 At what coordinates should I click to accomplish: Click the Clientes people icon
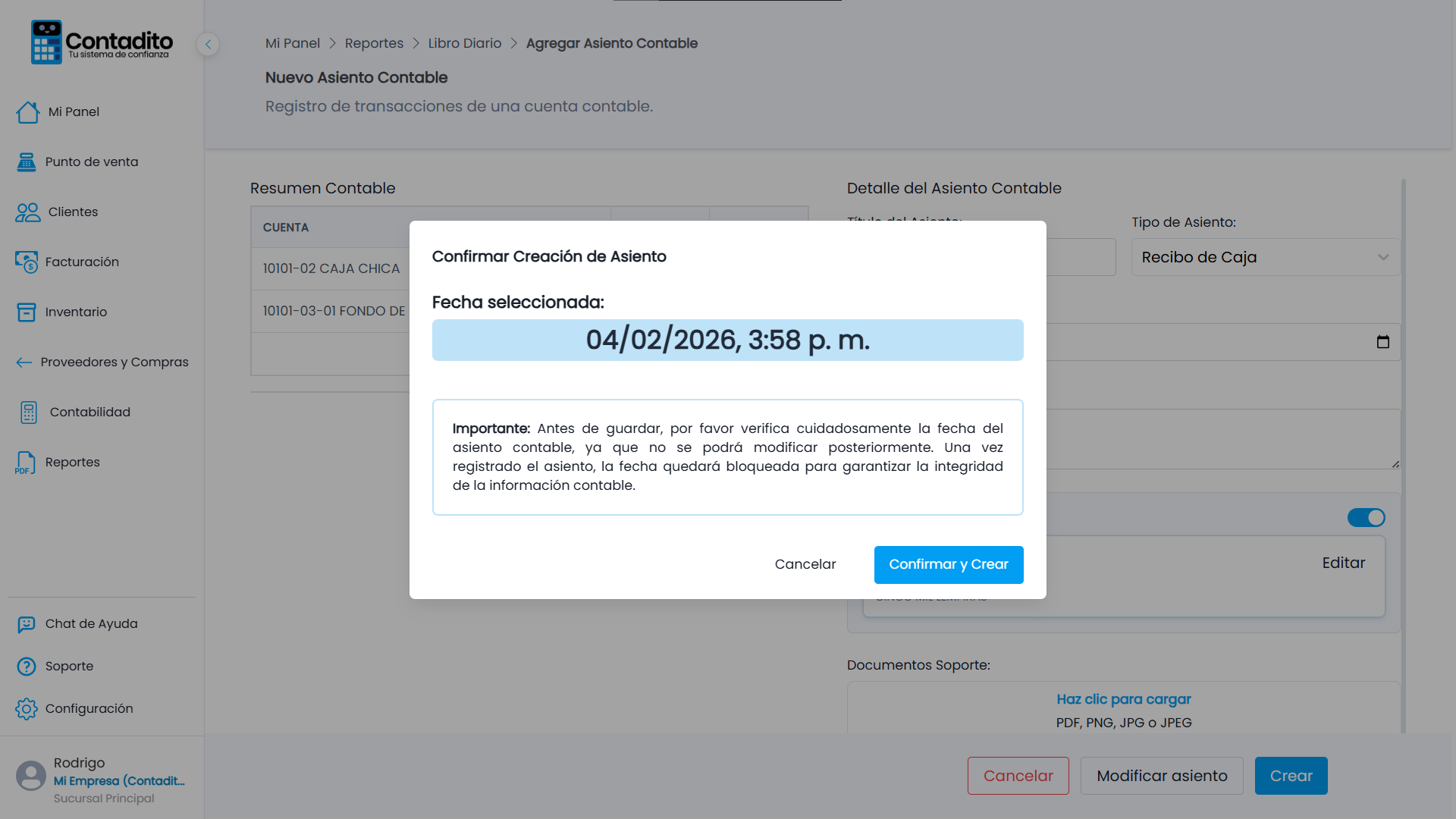pyautogui.click(x=27, y=212)
